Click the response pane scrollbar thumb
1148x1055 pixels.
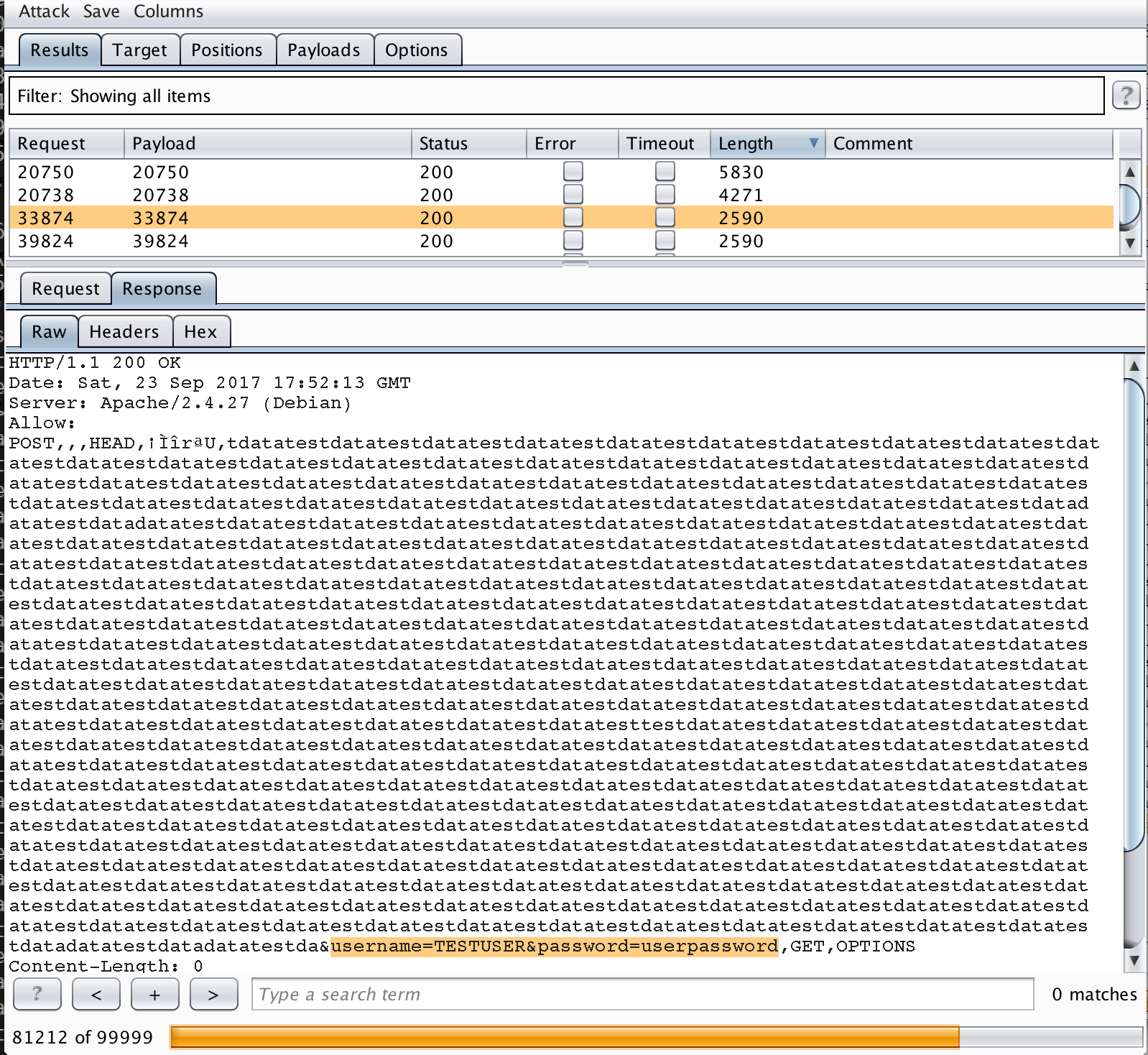point(1134,615)
